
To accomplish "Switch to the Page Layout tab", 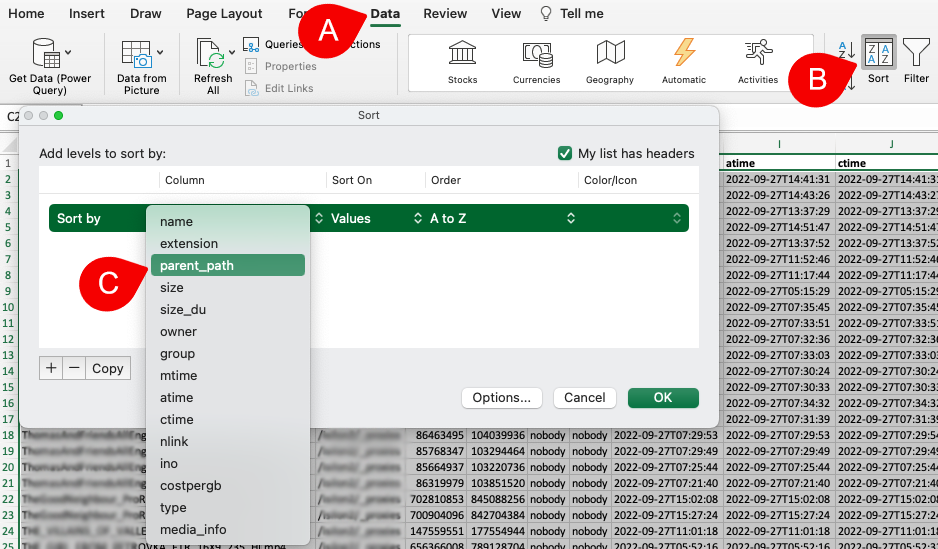I will pyautogui.click(x=224, y=14).
